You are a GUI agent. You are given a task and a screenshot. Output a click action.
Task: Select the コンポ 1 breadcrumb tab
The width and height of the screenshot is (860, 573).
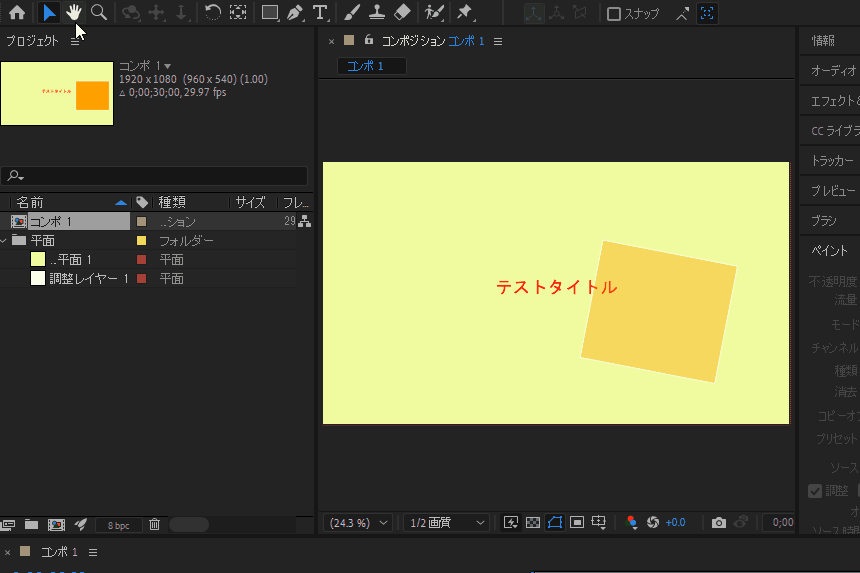[371, 66]
